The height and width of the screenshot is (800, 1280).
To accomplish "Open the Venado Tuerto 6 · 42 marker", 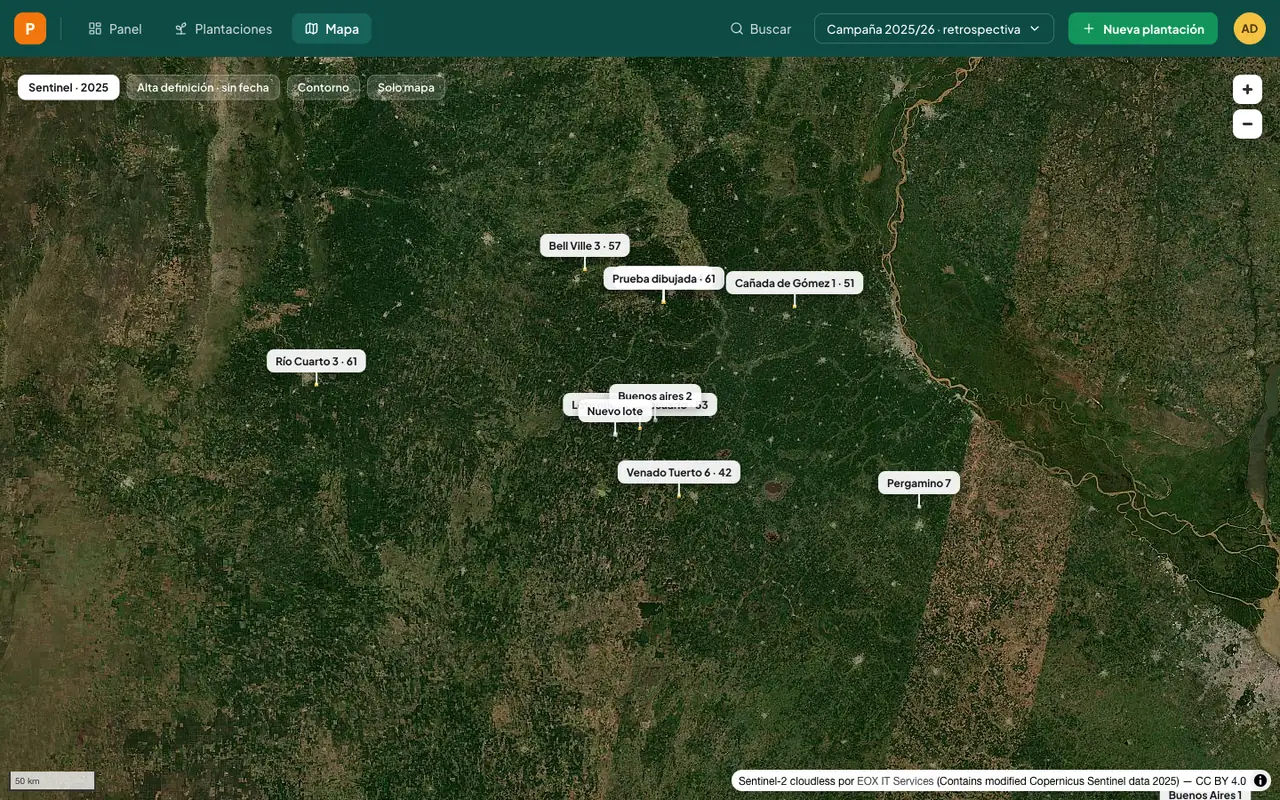I will (679, 472).
